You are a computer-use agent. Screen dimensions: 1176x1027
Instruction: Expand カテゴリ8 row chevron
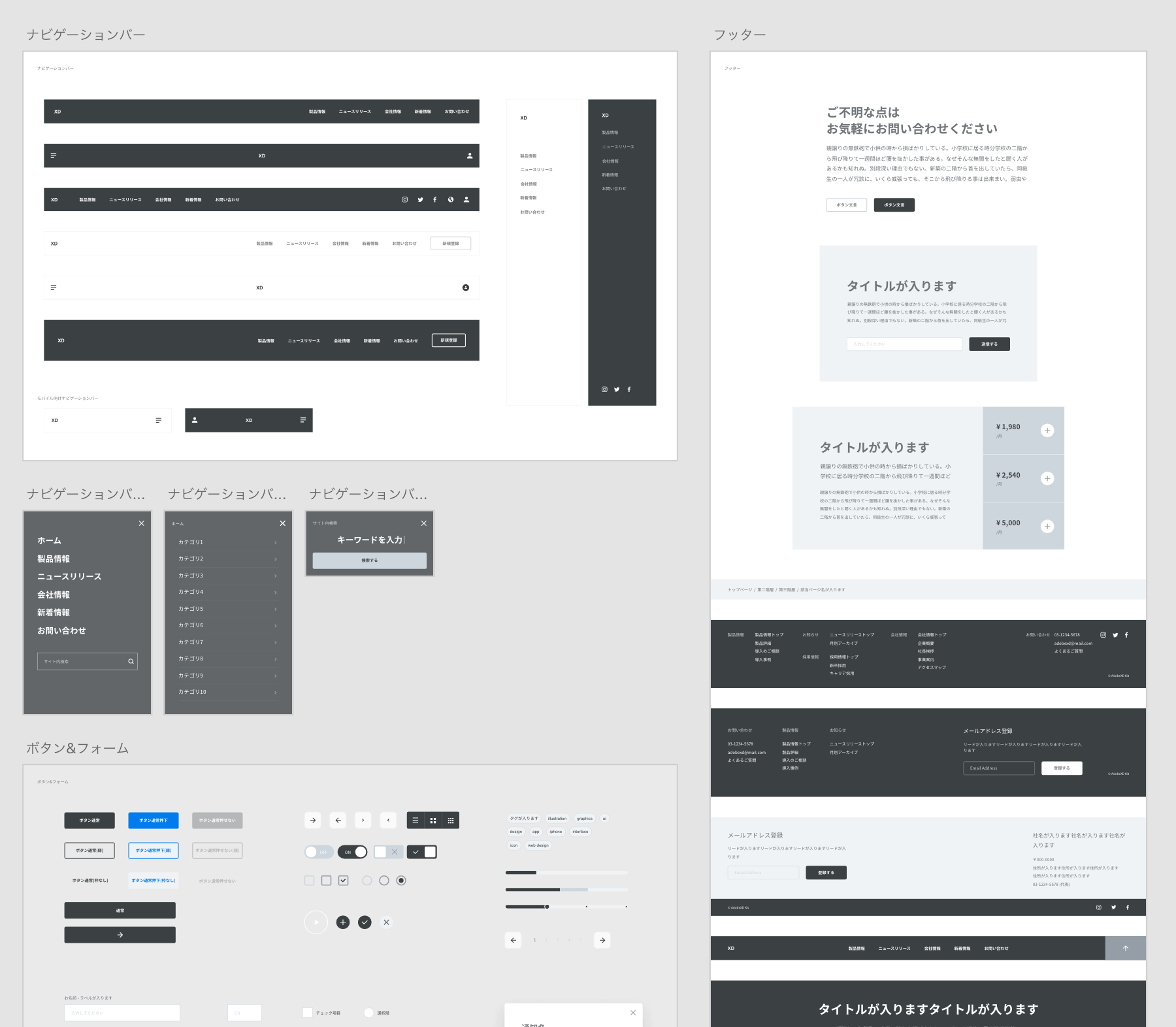coord(276,659)
